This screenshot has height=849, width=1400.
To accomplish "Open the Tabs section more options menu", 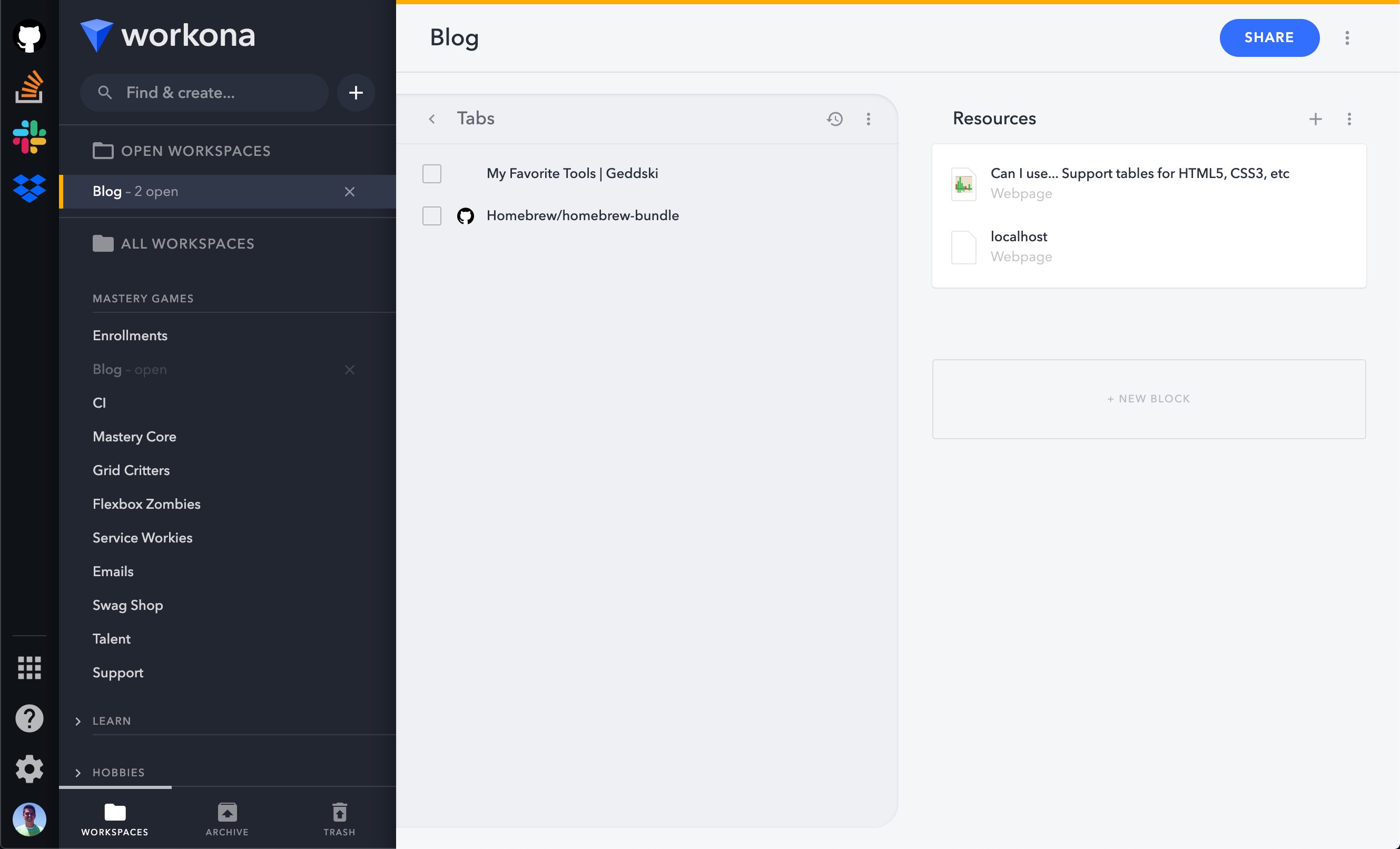I will [x=868, y=119].
